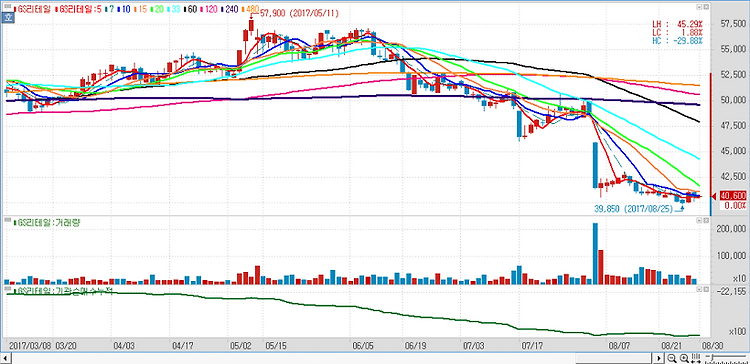Screen dimensions: 750x364
Task: Select the 5-day moving average legend
Action: click(x=78, y=9)
